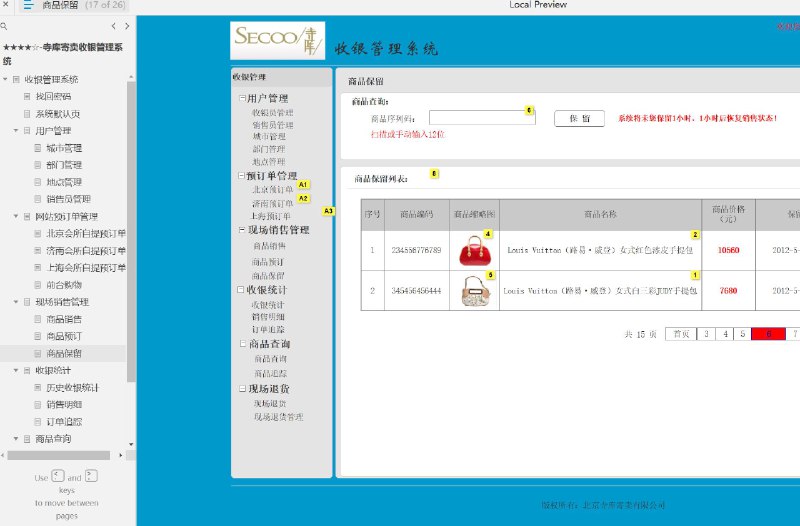Collapse 用户管理 folder in sitemap tree

click(x=16, y=131)
